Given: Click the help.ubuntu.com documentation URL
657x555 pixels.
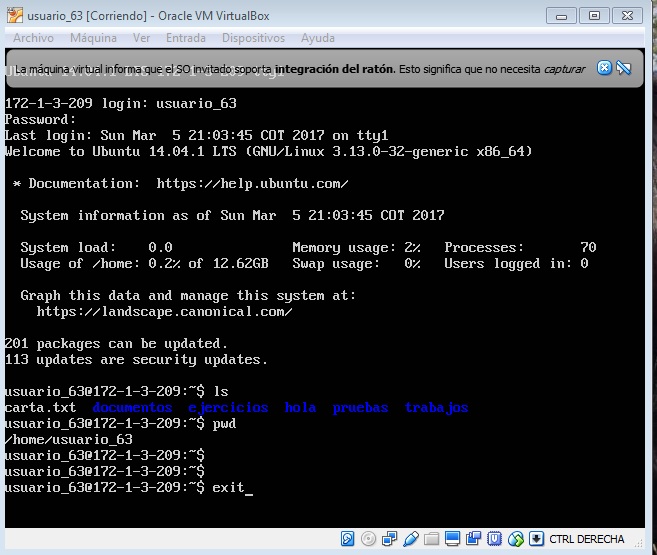Looking at the screenshot, I should coord(252,183).
